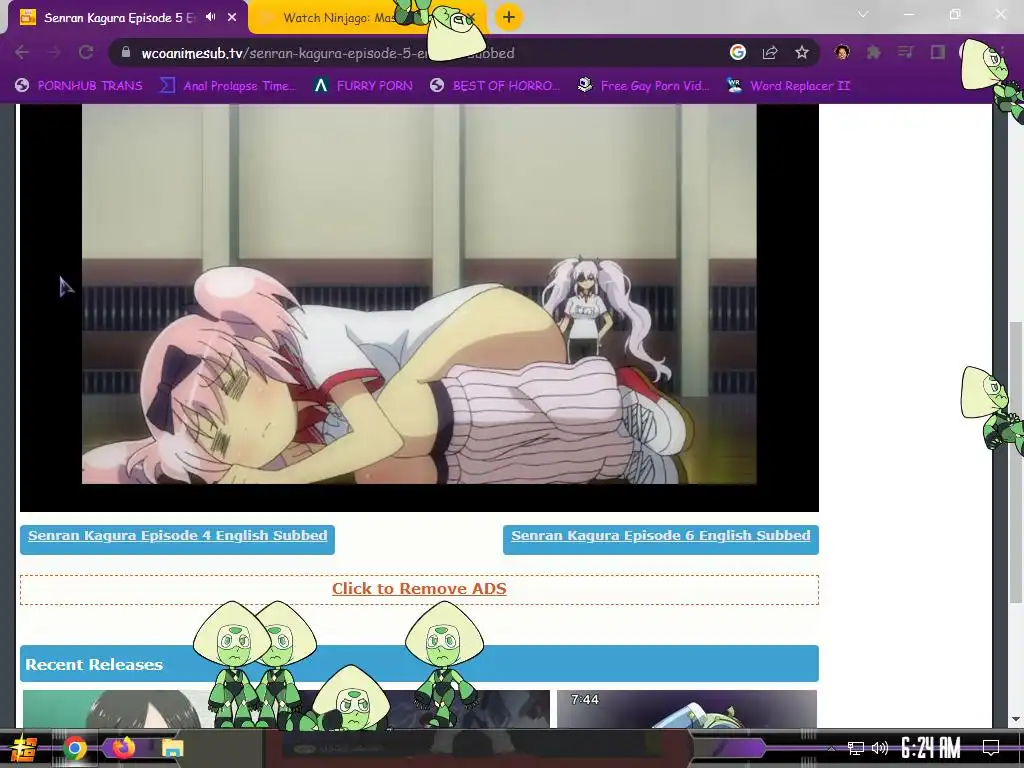Click the Click to Remove ADS link
Image resolution: width=1024 pixels, height=768 pixels.
click(x=419, y=589)
